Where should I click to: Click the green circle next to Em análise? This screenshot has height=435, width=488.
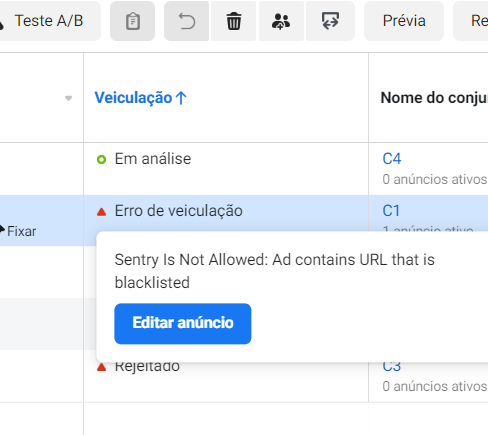[101, 160]
